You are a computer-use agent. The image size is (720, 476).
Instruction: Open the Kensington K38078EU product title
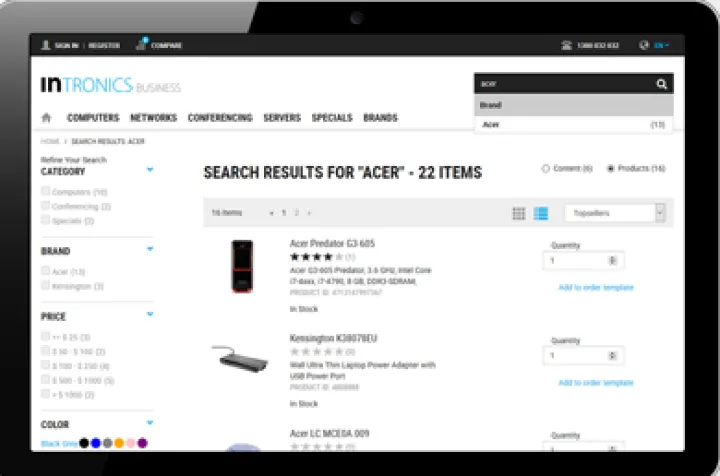pyautogui.click(x=333, y=338)
